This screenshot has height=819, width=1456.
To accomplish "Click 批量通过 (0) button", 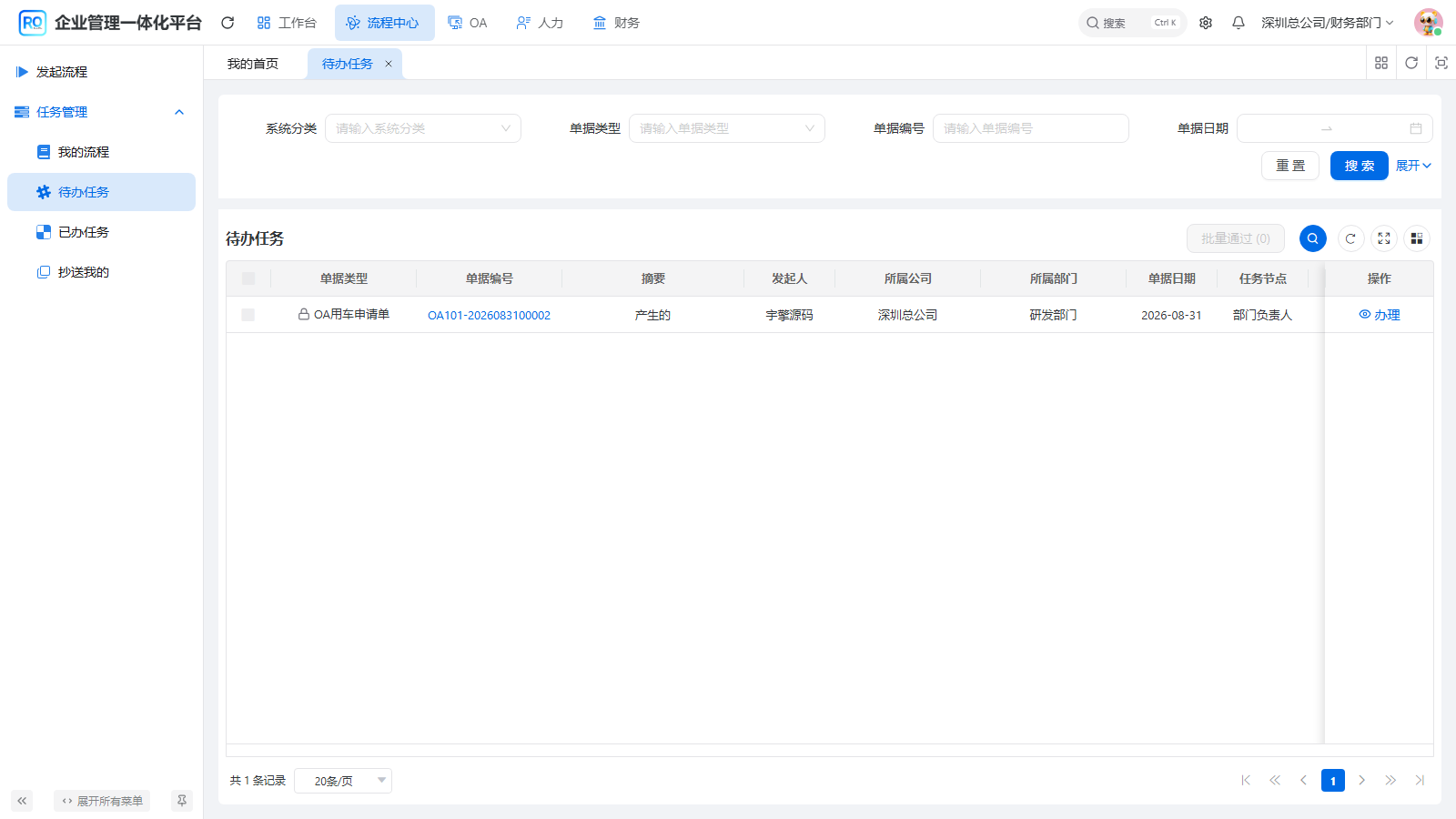I will tap(1236, 238).
